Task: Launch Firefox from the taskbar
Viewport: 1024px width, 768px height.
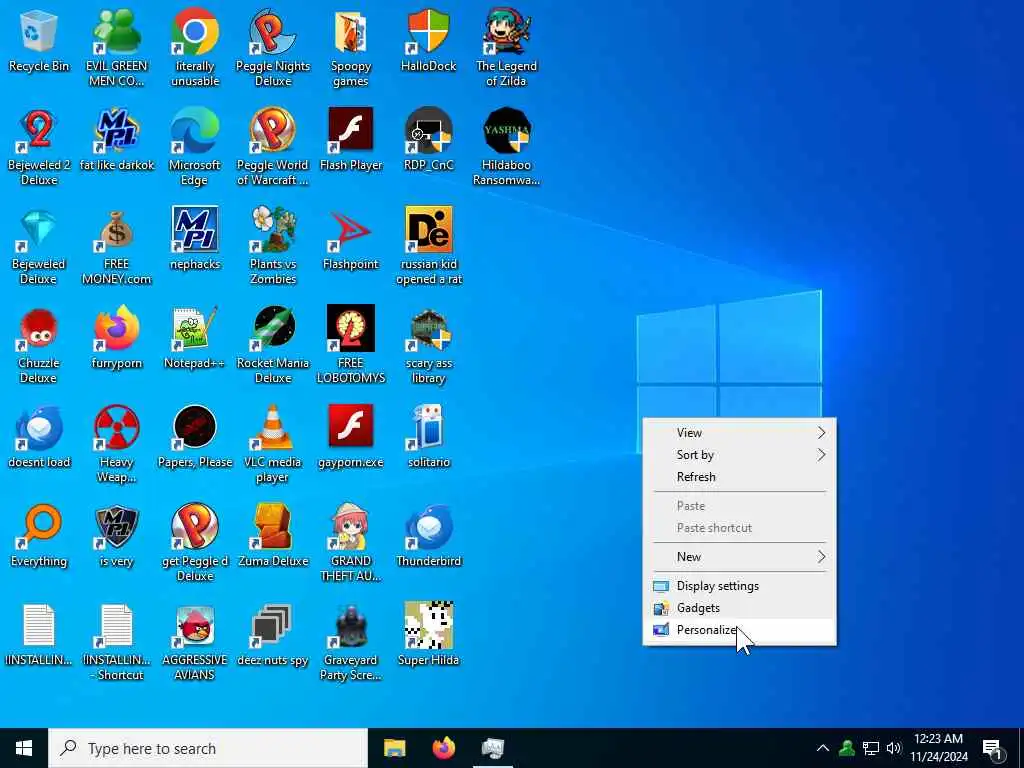Action: point(443,748)
